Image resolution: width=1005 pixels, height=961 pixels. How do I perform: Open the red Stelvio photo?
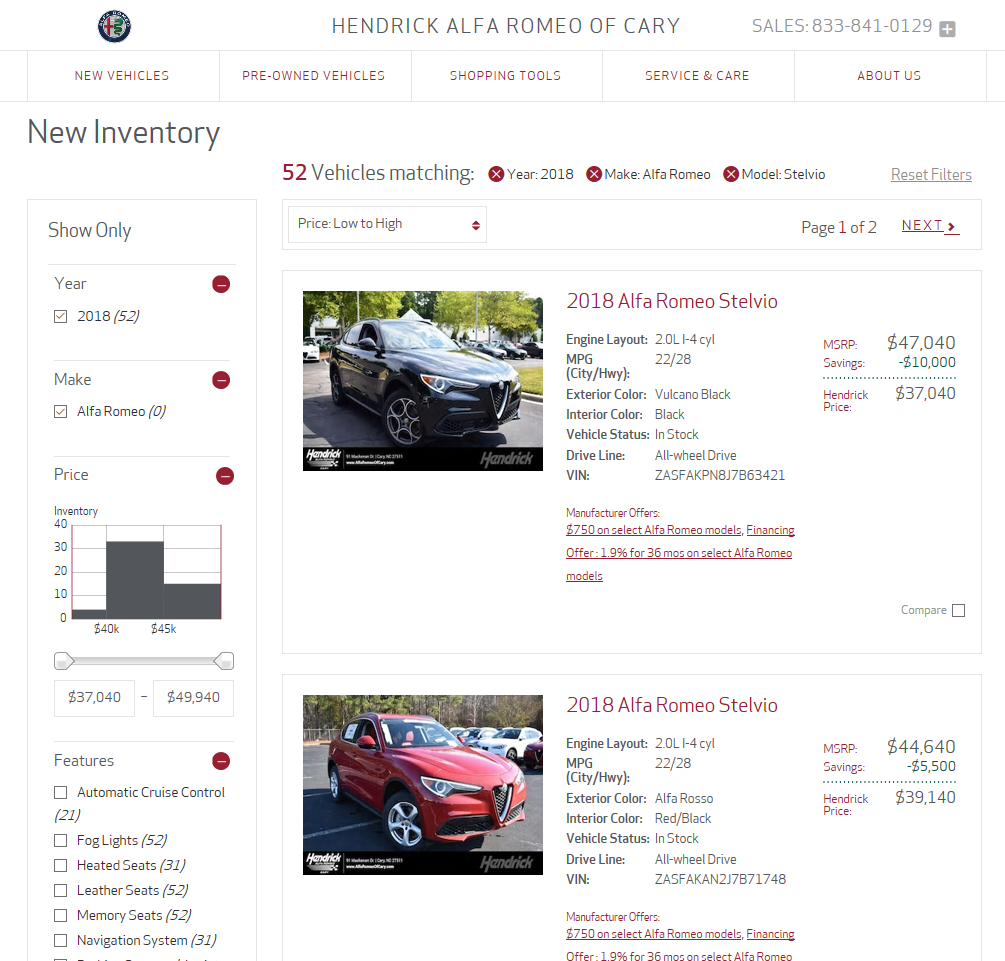point(422,785)
